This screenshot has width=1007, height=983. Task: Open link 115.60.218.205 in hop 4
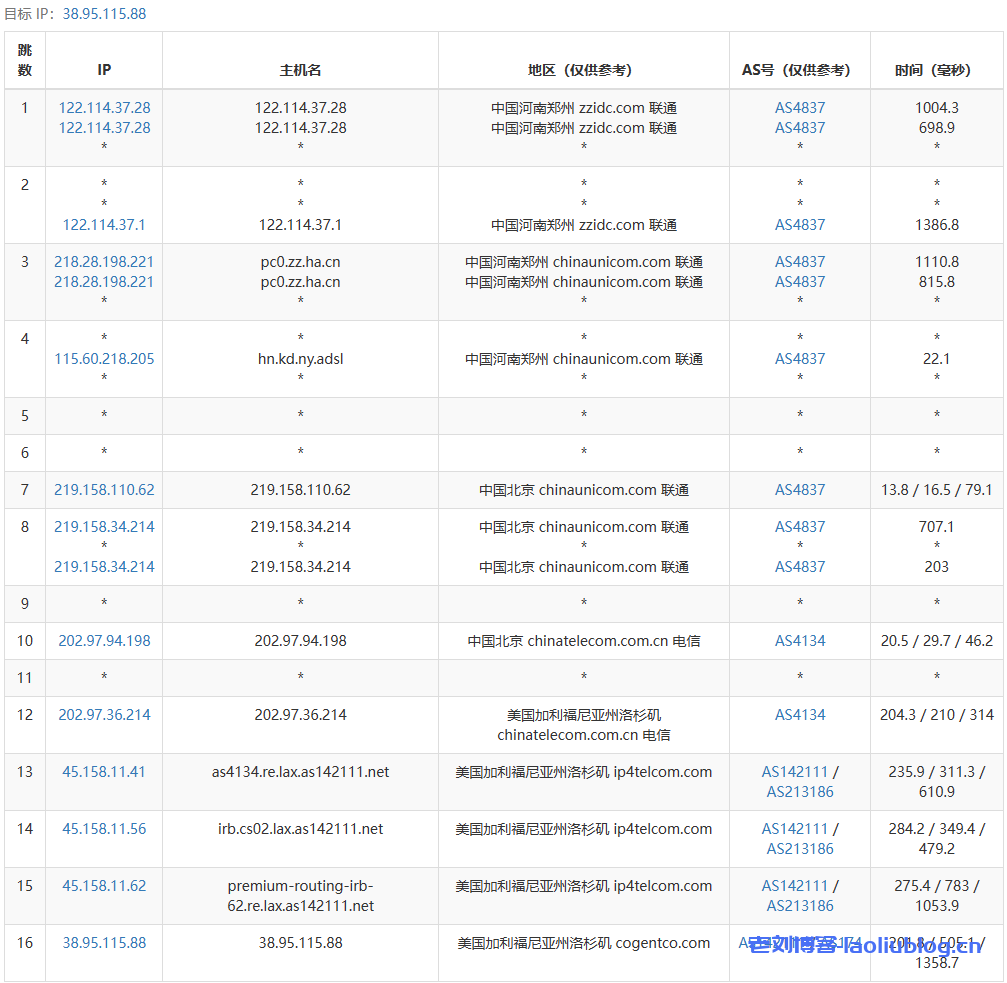coord(103,358)
